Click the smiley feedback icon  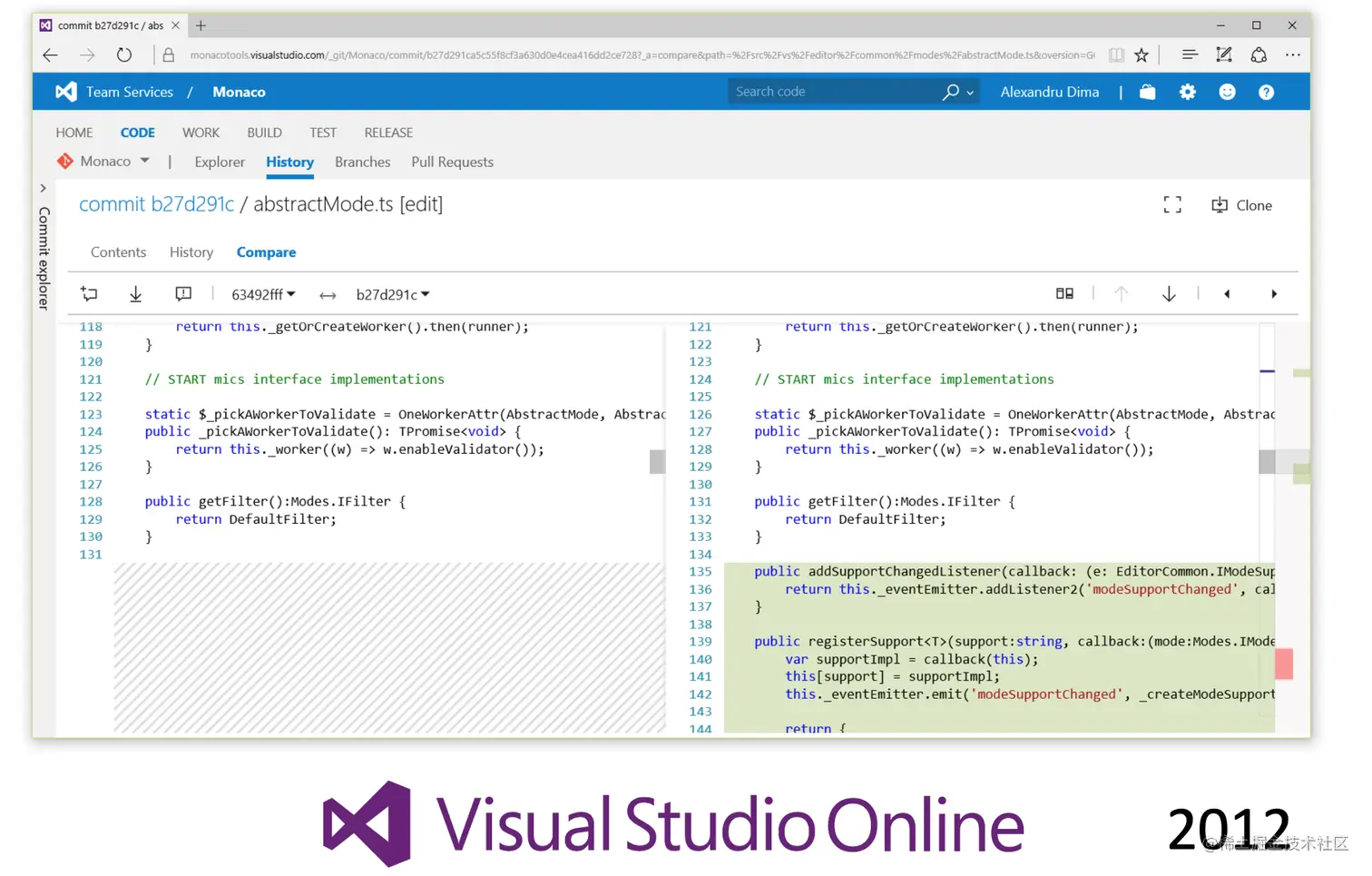tap(1227, 92)
